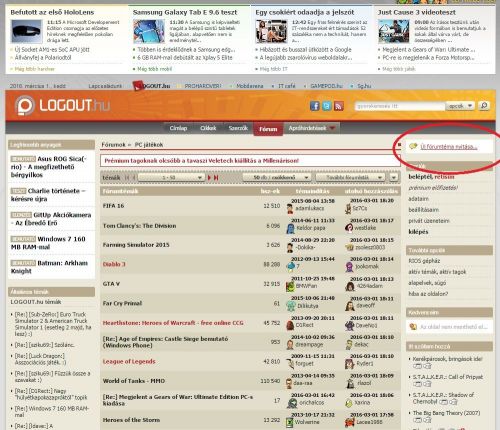This screenshot has width=500, height=430.
Task: Click BMWFan user avatar
Action: click(290, 286)
